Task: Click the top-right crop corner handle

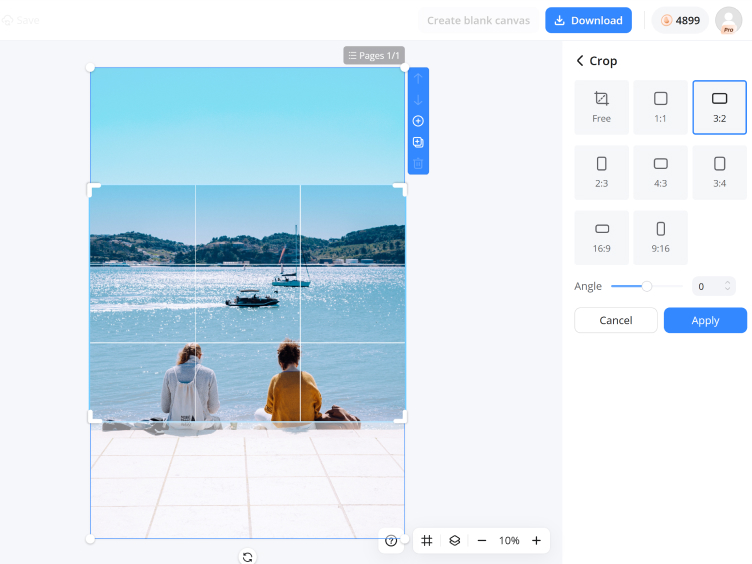Action: click(400, 189)
